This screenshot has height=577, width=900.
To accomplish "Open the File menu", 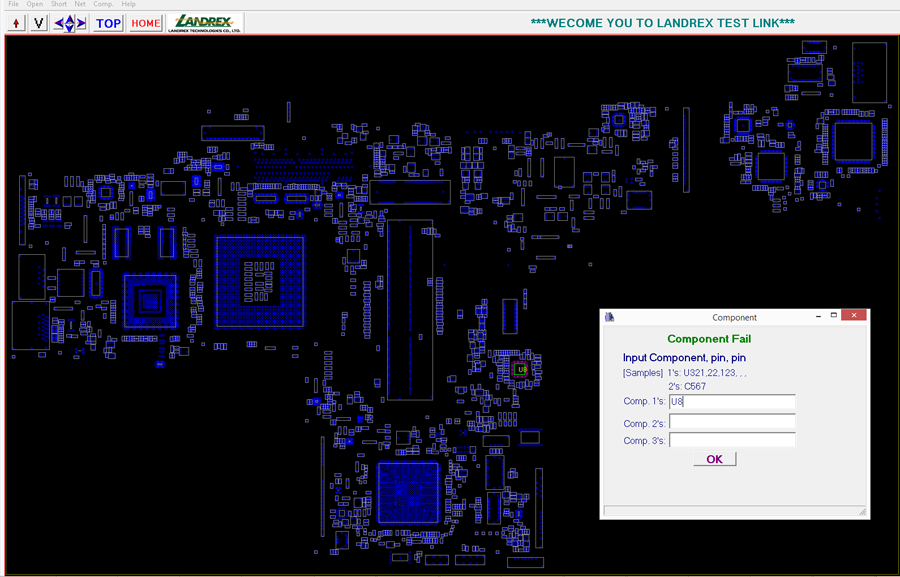I will click(13, 4).
